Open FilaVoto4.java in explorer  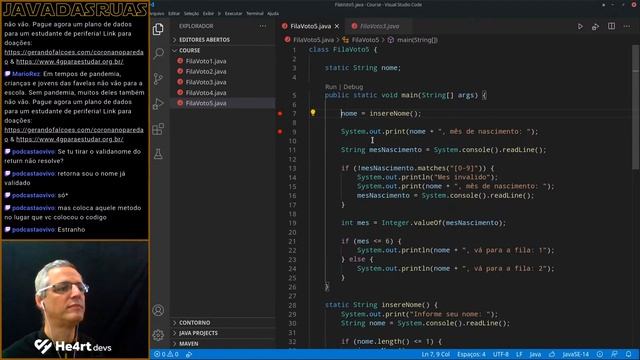point(222,93)
